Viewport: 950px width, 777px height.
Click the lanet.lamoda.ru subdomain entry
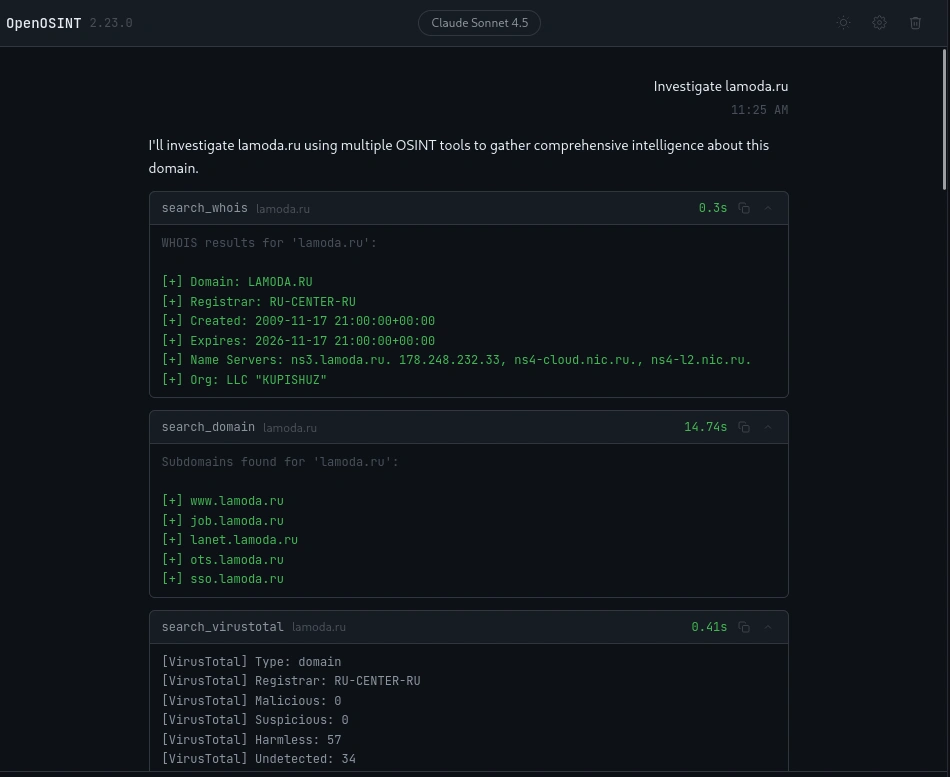point(230,540)
